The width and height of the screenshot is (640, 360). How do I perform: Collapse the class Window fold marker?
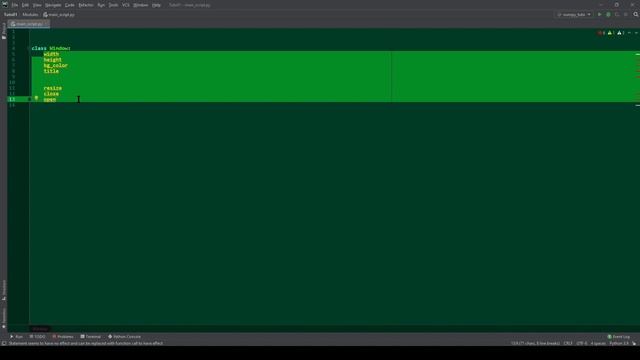29,48
